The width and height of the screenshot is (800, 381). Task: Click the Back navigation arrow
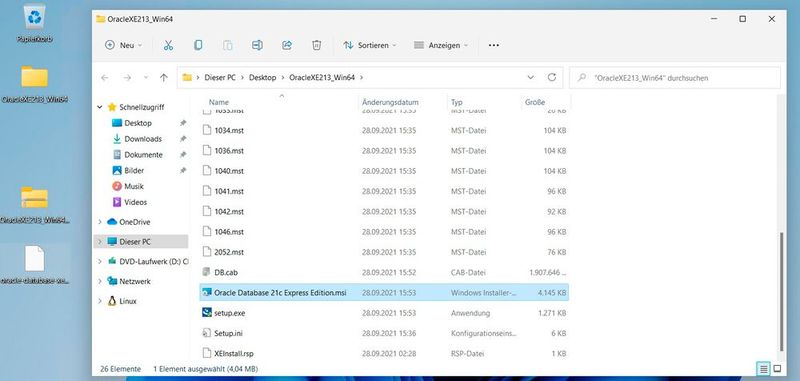coord(105,78)
